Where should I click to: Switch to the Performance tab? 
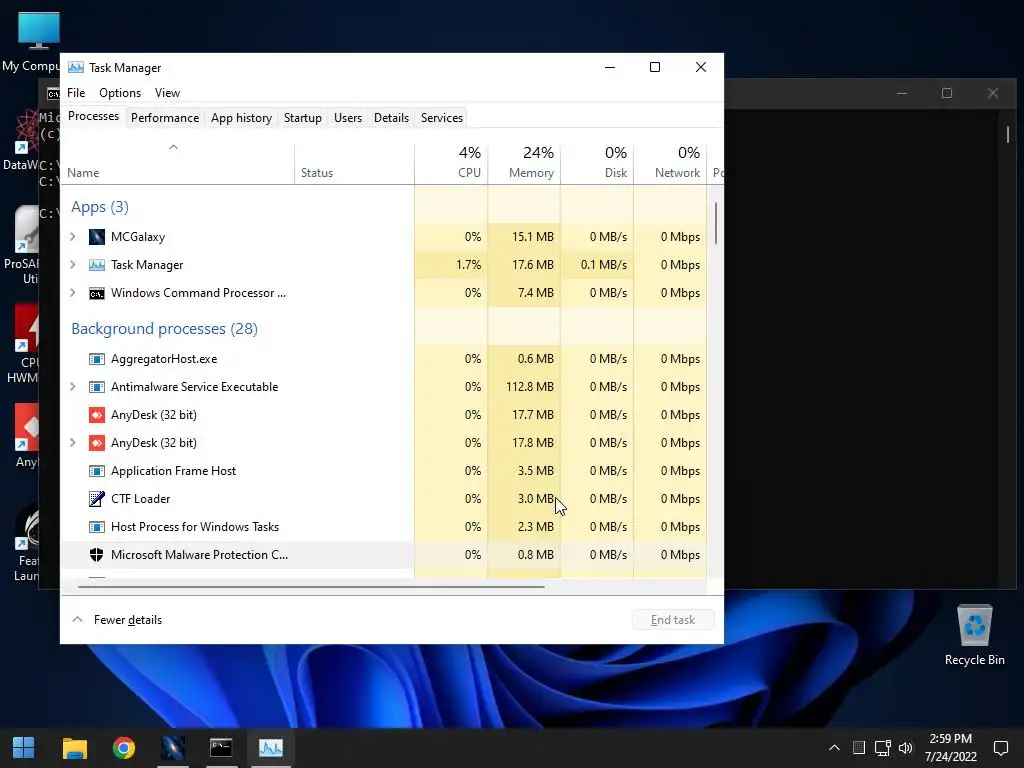165,118
